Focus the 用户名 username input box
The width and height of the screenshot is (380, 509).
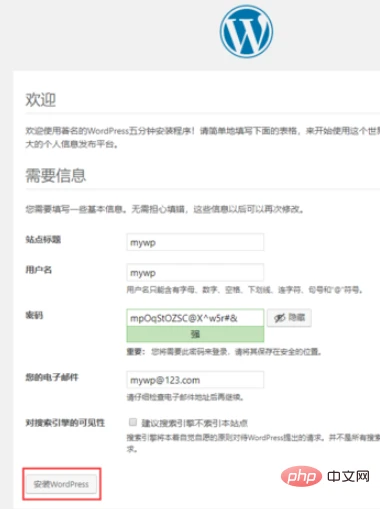pos(195,272)
